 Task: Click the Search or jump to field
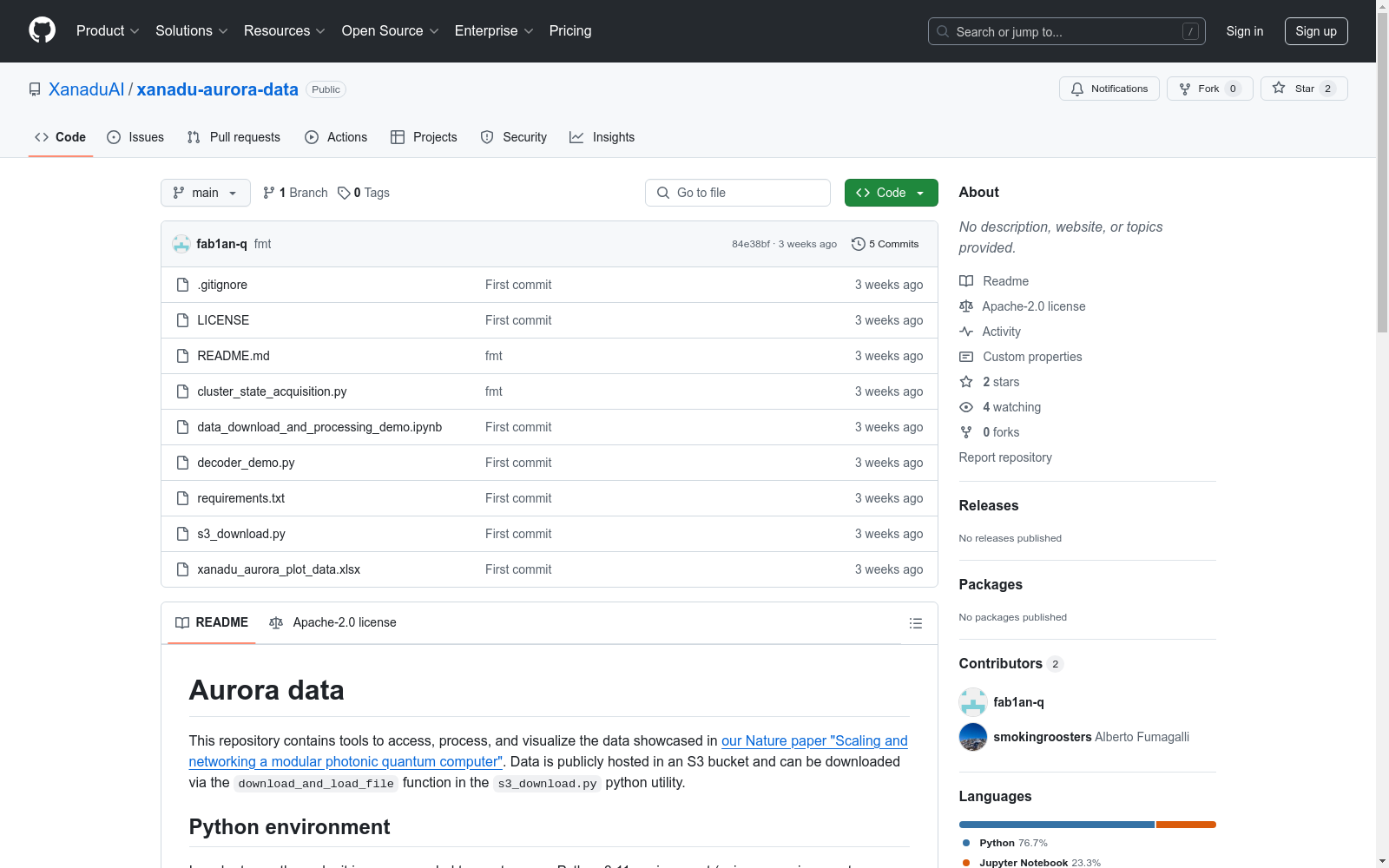click(x=1067, y=31)
